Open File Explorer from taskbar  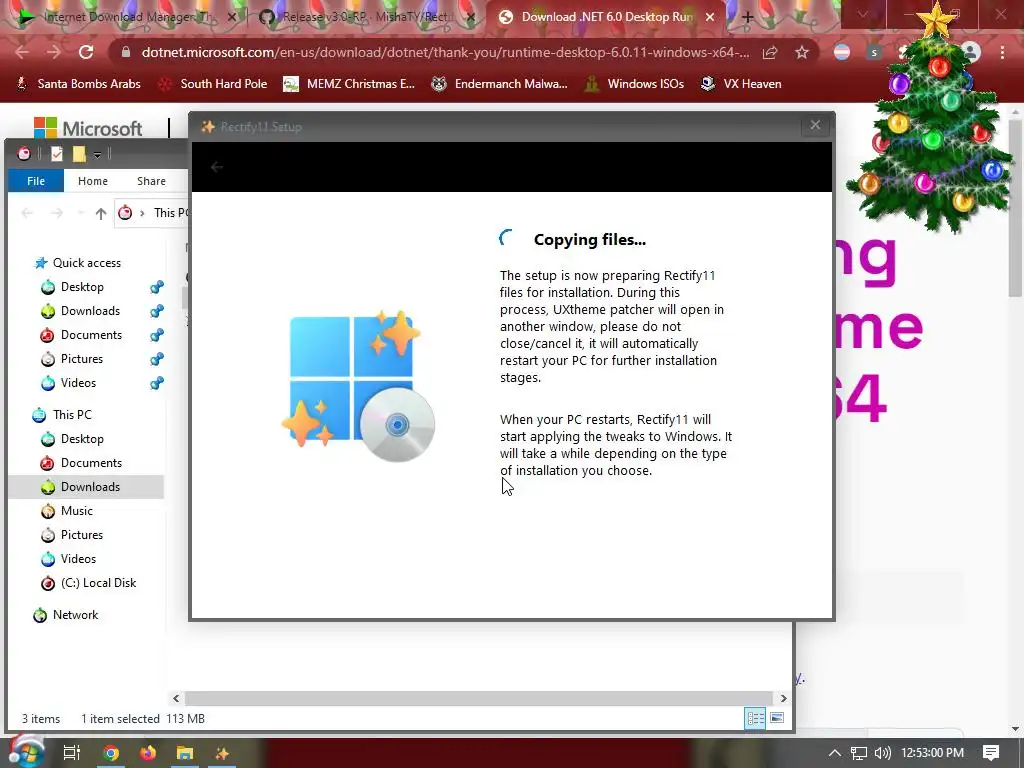tap(185, 753)
